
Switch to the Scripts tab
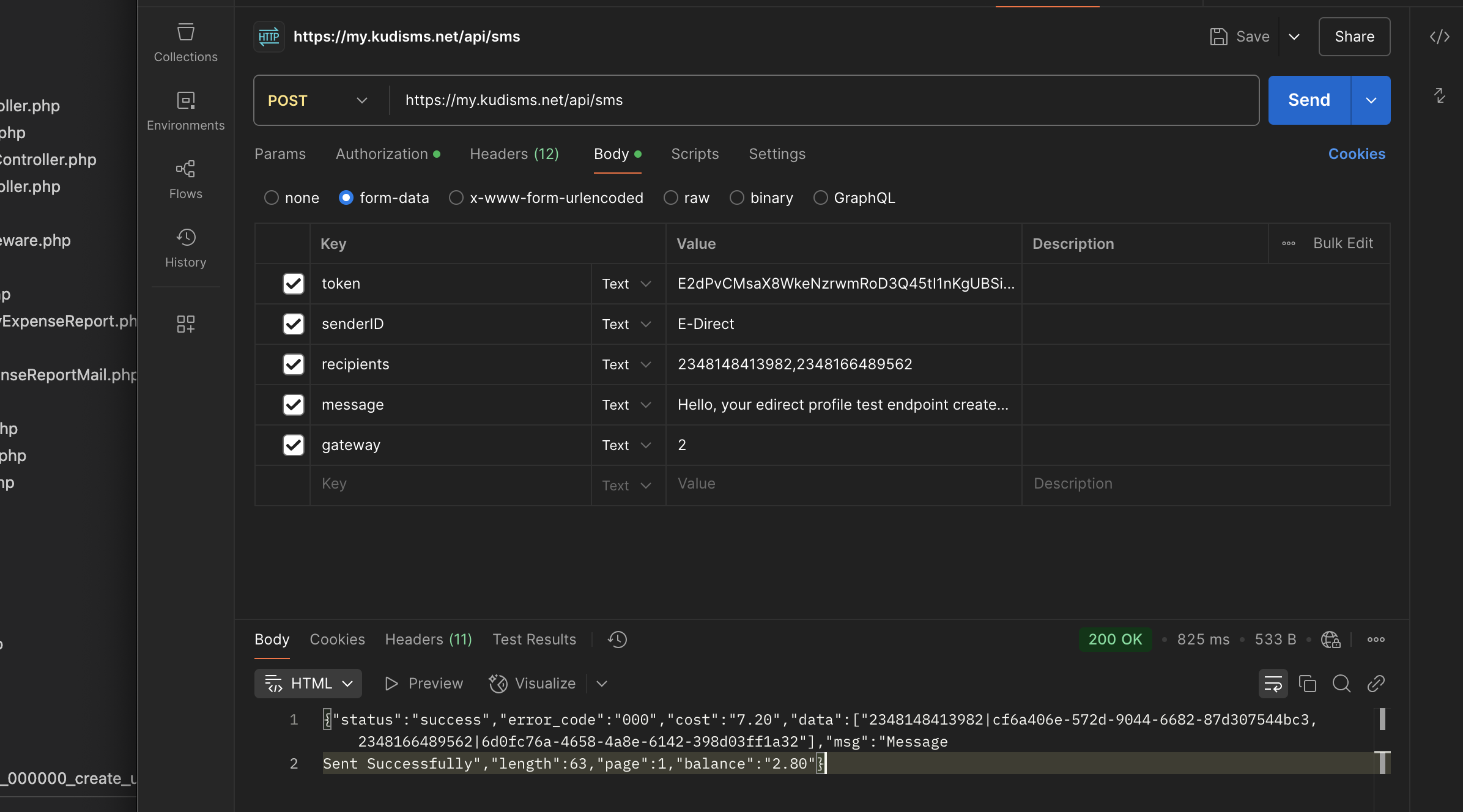[x=695, y=154]
